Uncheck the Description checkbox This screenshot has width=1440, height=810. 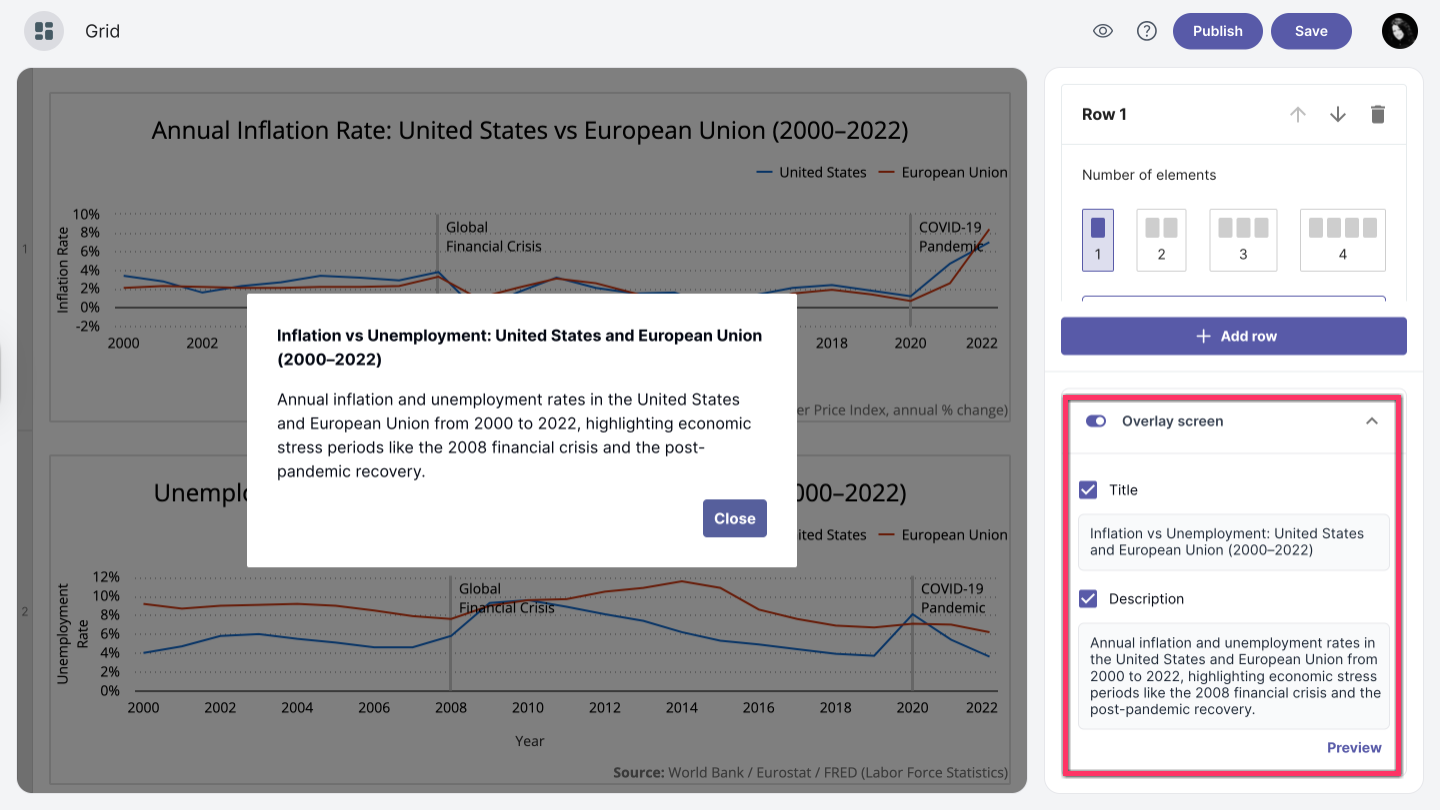[1089, 599]
